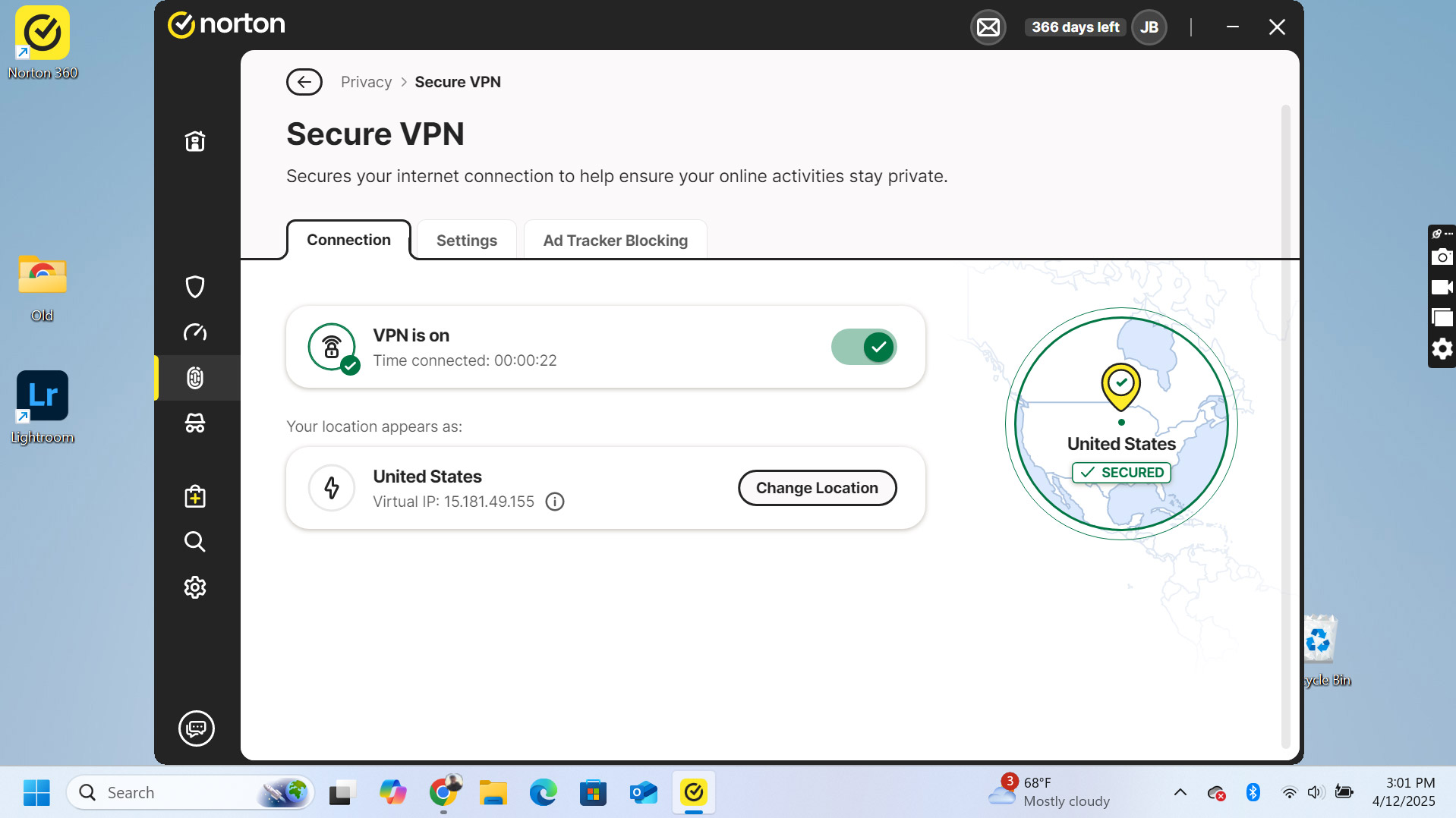Turn off the VPN toggle switch
1456x818 pixels.
864,348
